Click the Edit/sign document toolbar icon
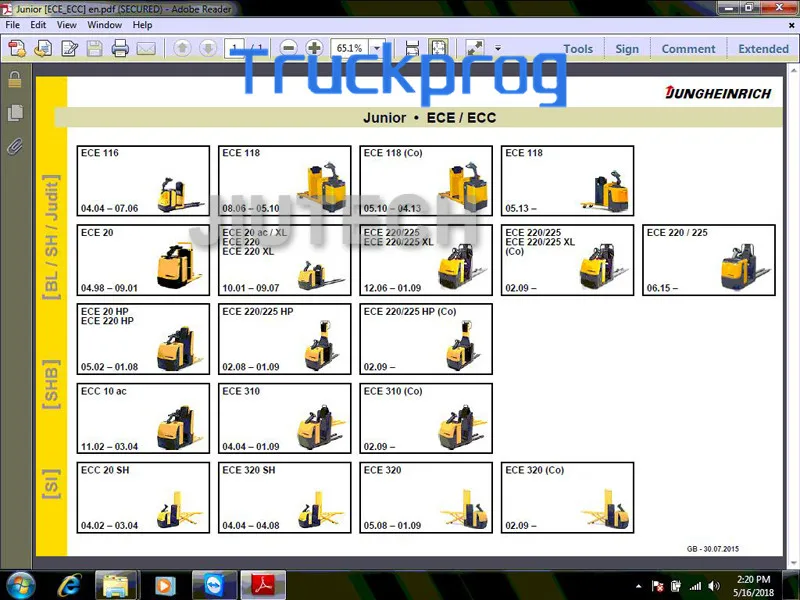This screenshot has width=800, height=600. click(x=69, y=49)
